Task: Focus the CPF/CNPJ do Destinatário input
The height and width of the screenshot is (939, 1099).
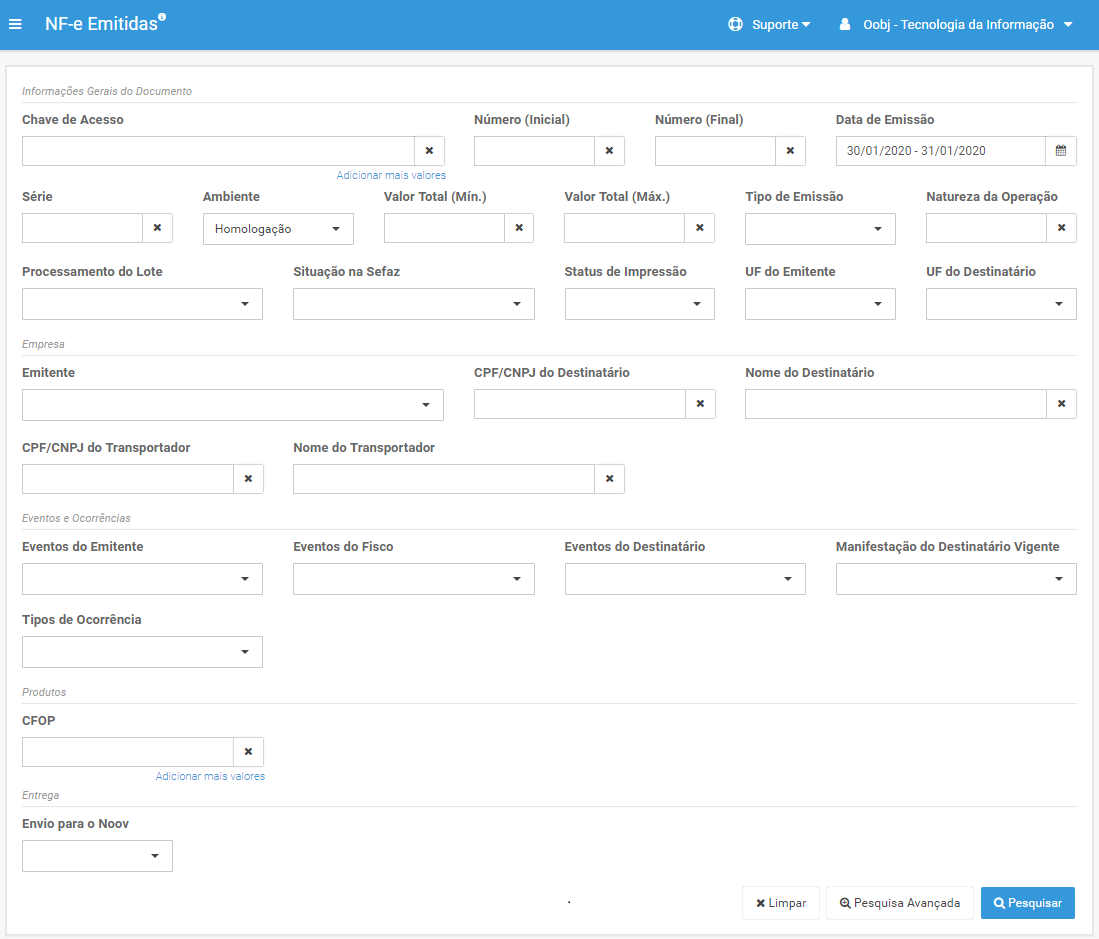Action: click(x=580, y=404)
